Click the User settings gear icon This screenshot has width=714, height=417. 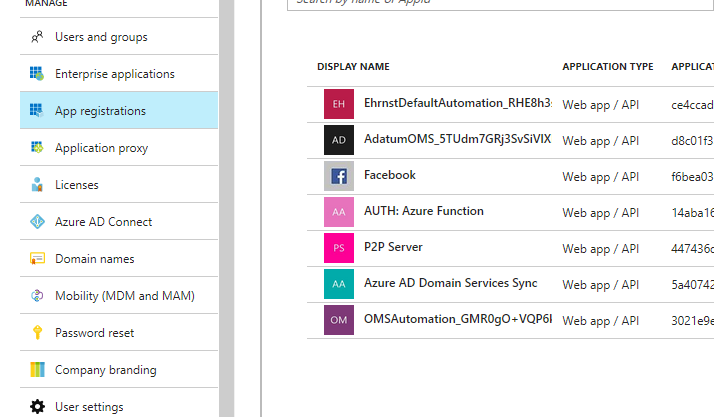(37, 407)
